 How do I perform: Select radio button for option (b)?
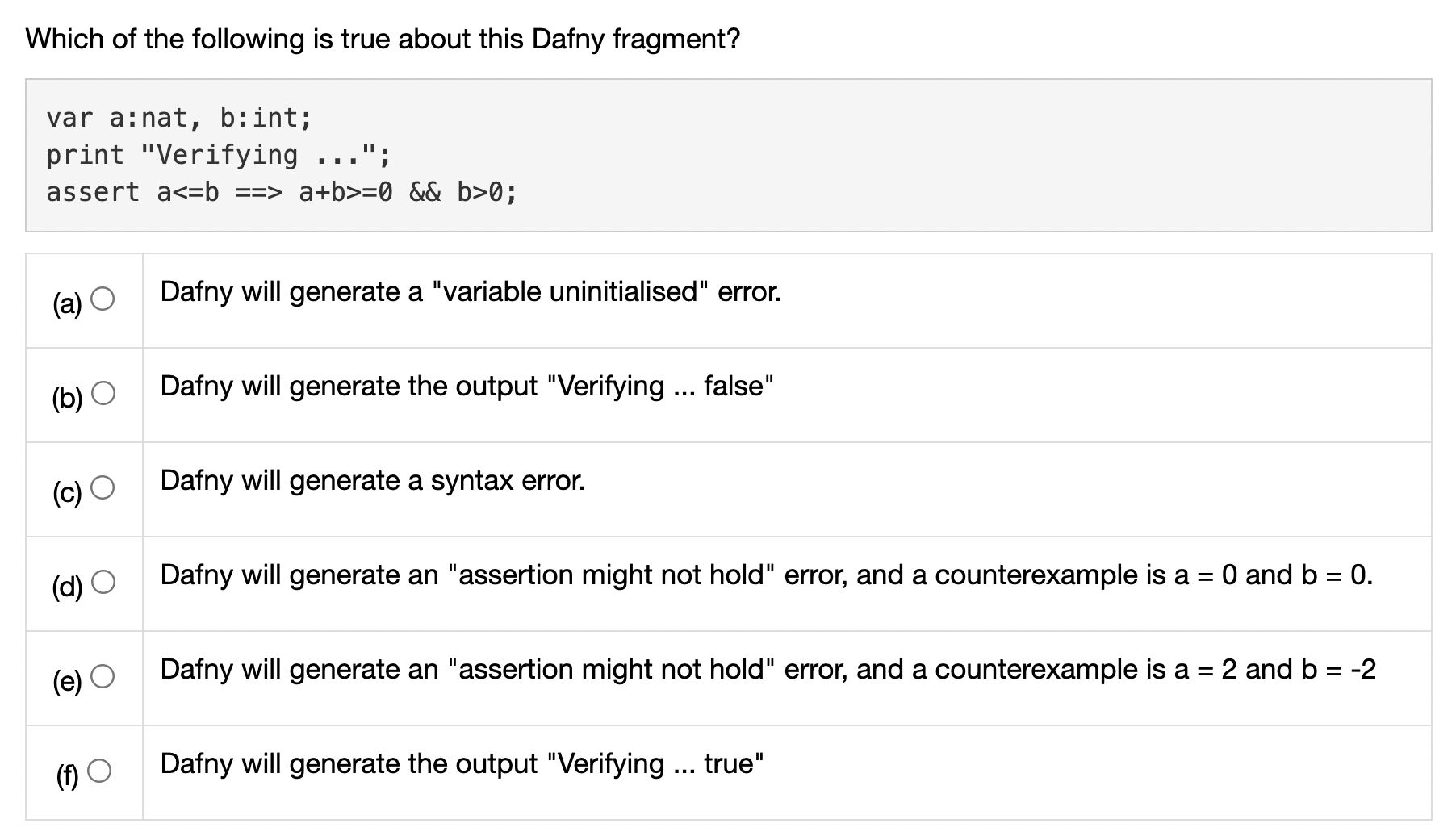click(x=103, y=394)
